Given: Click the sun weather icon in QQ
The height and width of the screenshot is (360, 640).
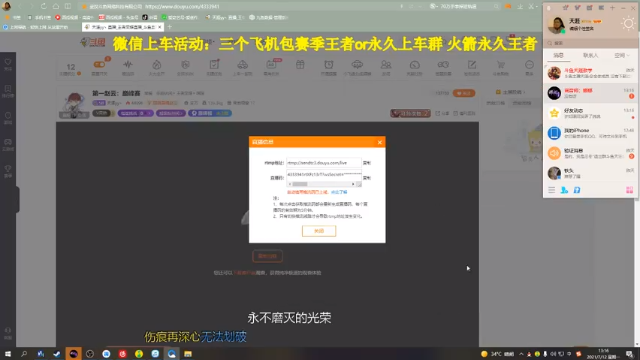Looking at the screenshot, I should pos(628,24).
